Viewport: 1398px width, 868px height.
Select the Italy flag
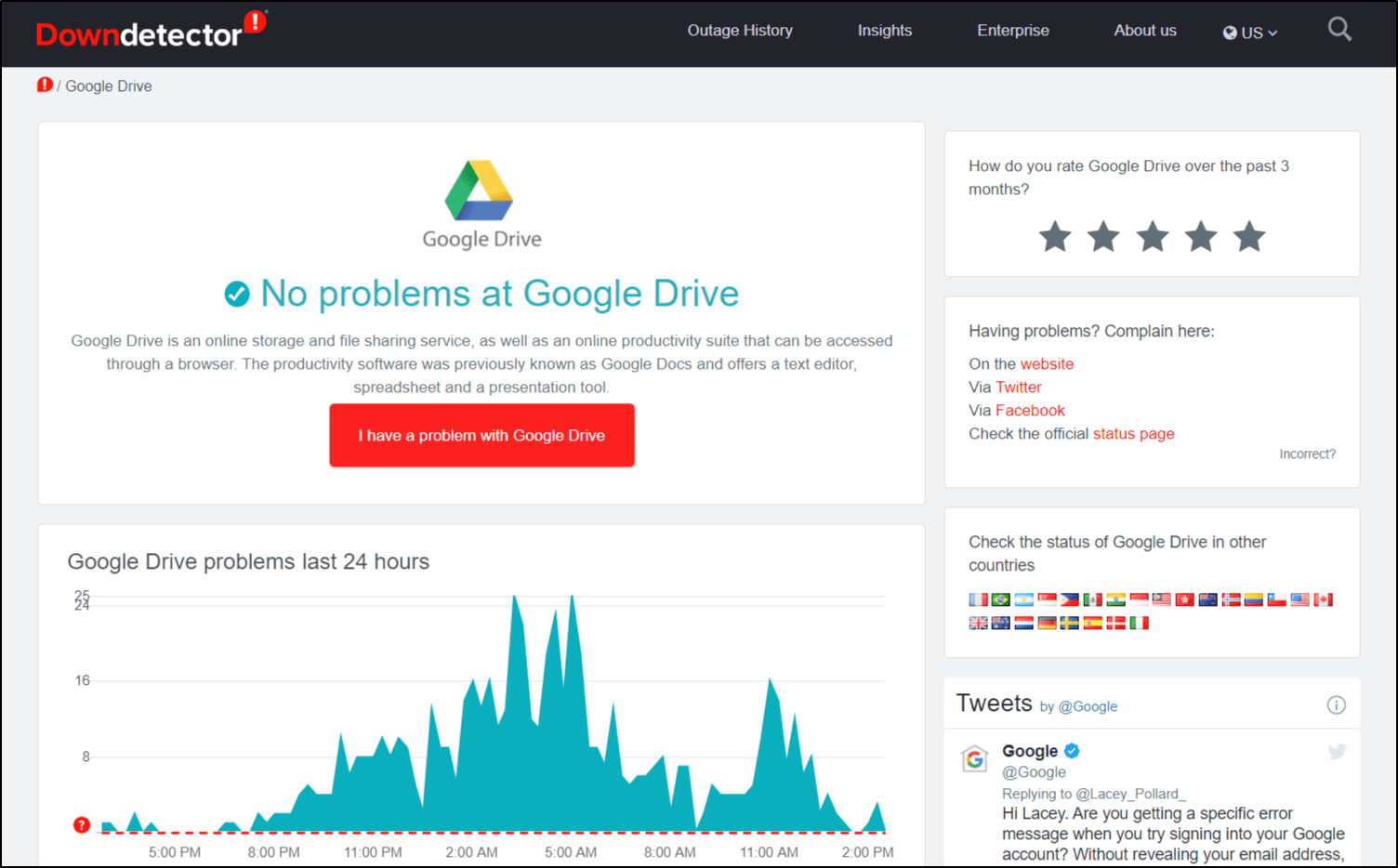tap(1139, 623)
